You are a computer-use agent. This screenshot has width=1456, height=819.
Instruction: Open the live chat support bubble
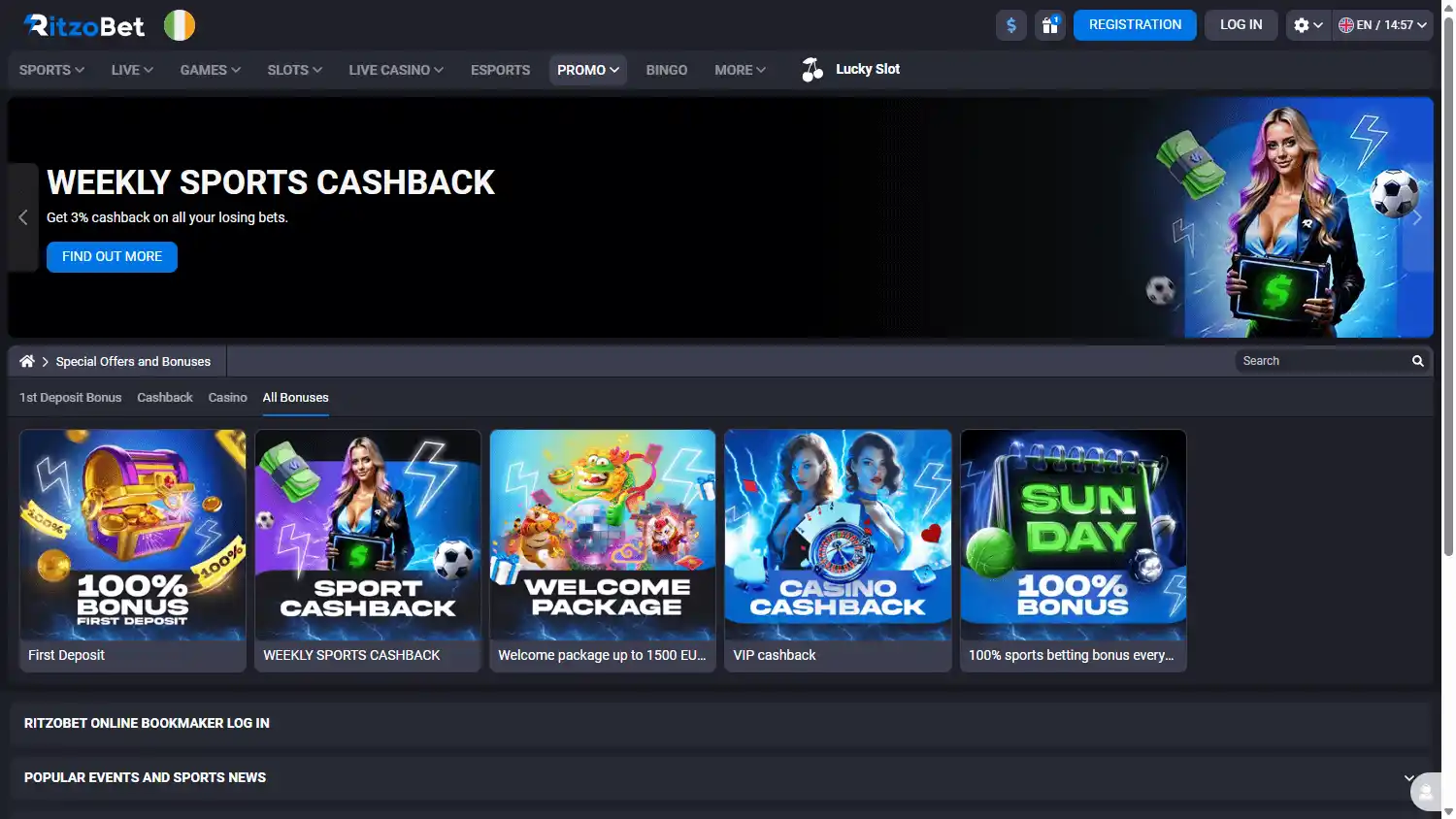(1426, 792)
